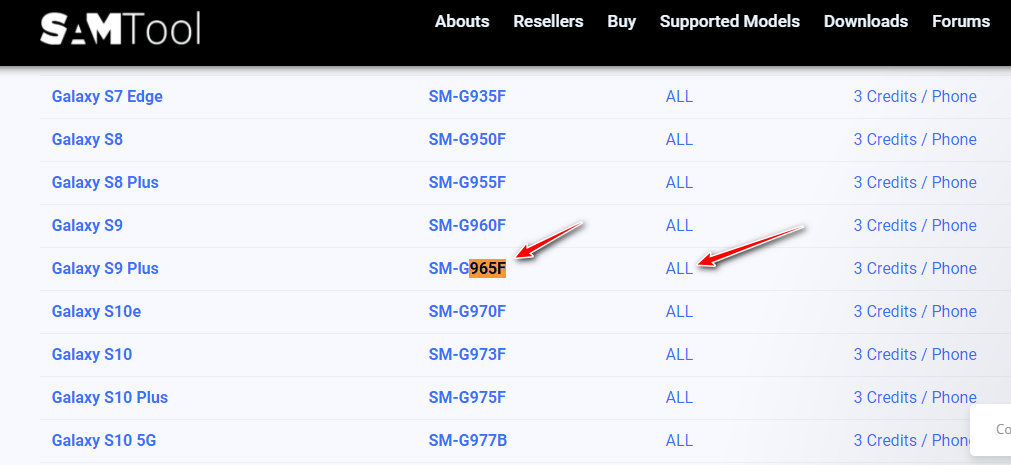Click the Galaxy S9 Plus model name
This screenshot has width=1011, height=465.
105,269
